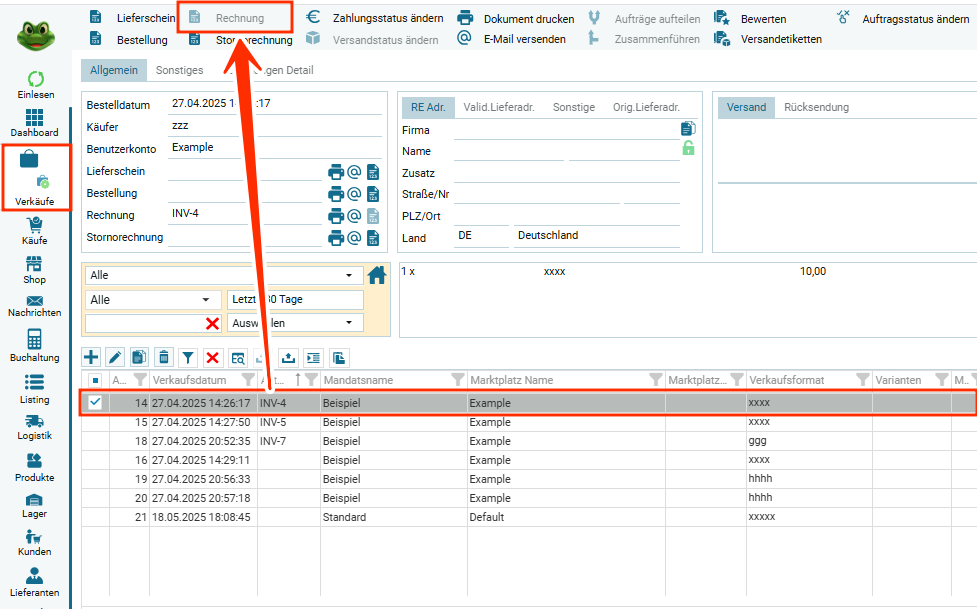Open the Dashboard from the sidebar
Image resolution: width=977 pixels, height=609 pixels.
point(35,123)
